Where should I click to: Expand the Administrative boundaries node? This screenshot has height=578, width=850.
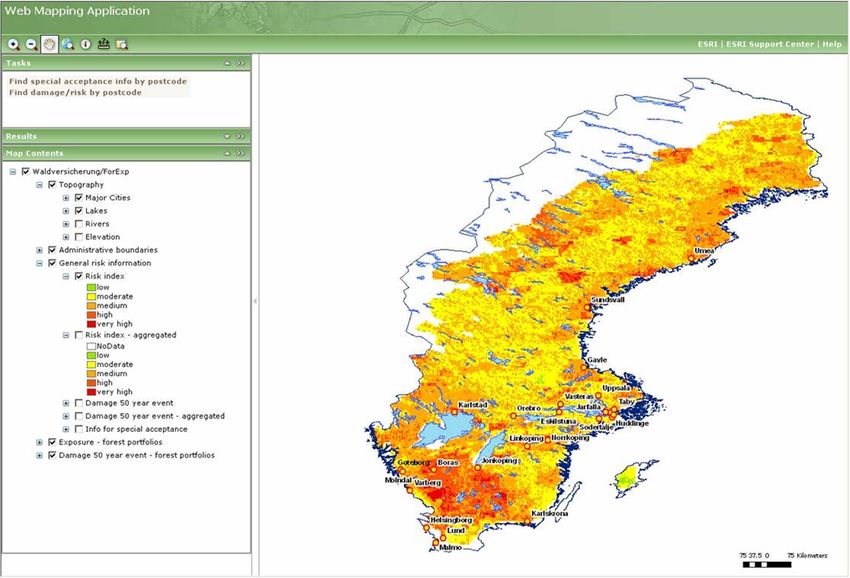40,250
